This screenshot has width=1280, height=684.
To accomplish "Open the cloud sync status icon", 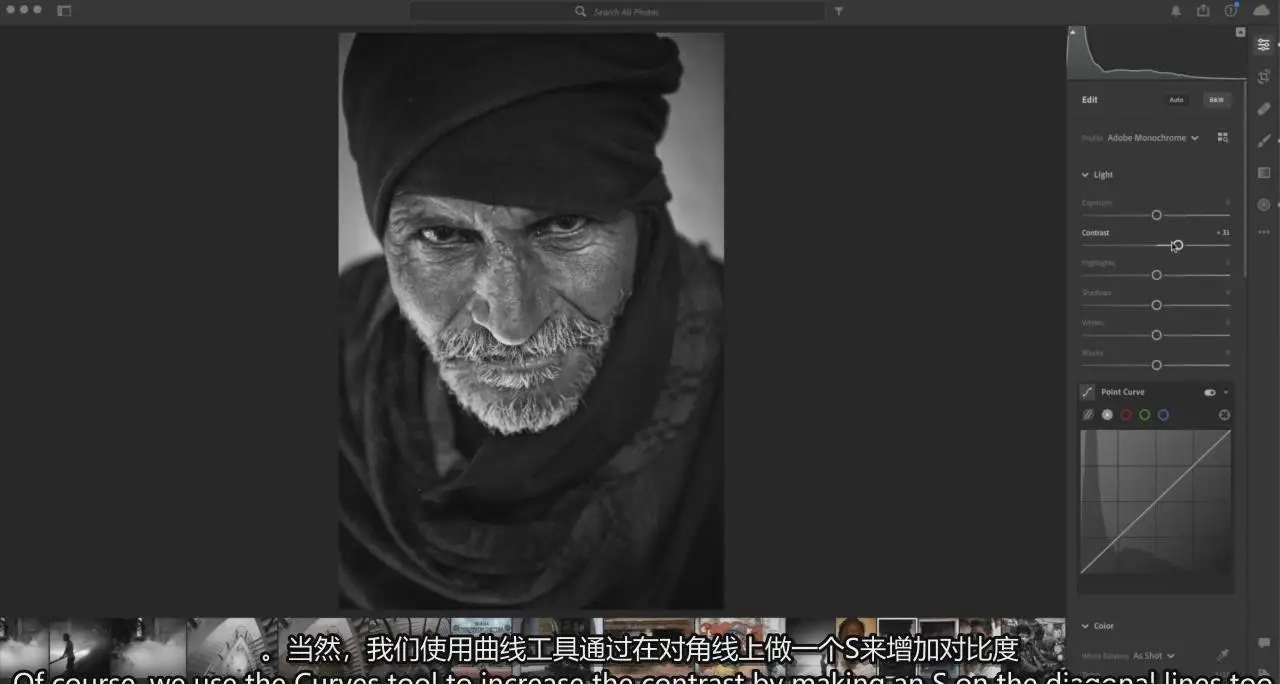I will point(1260,11).
